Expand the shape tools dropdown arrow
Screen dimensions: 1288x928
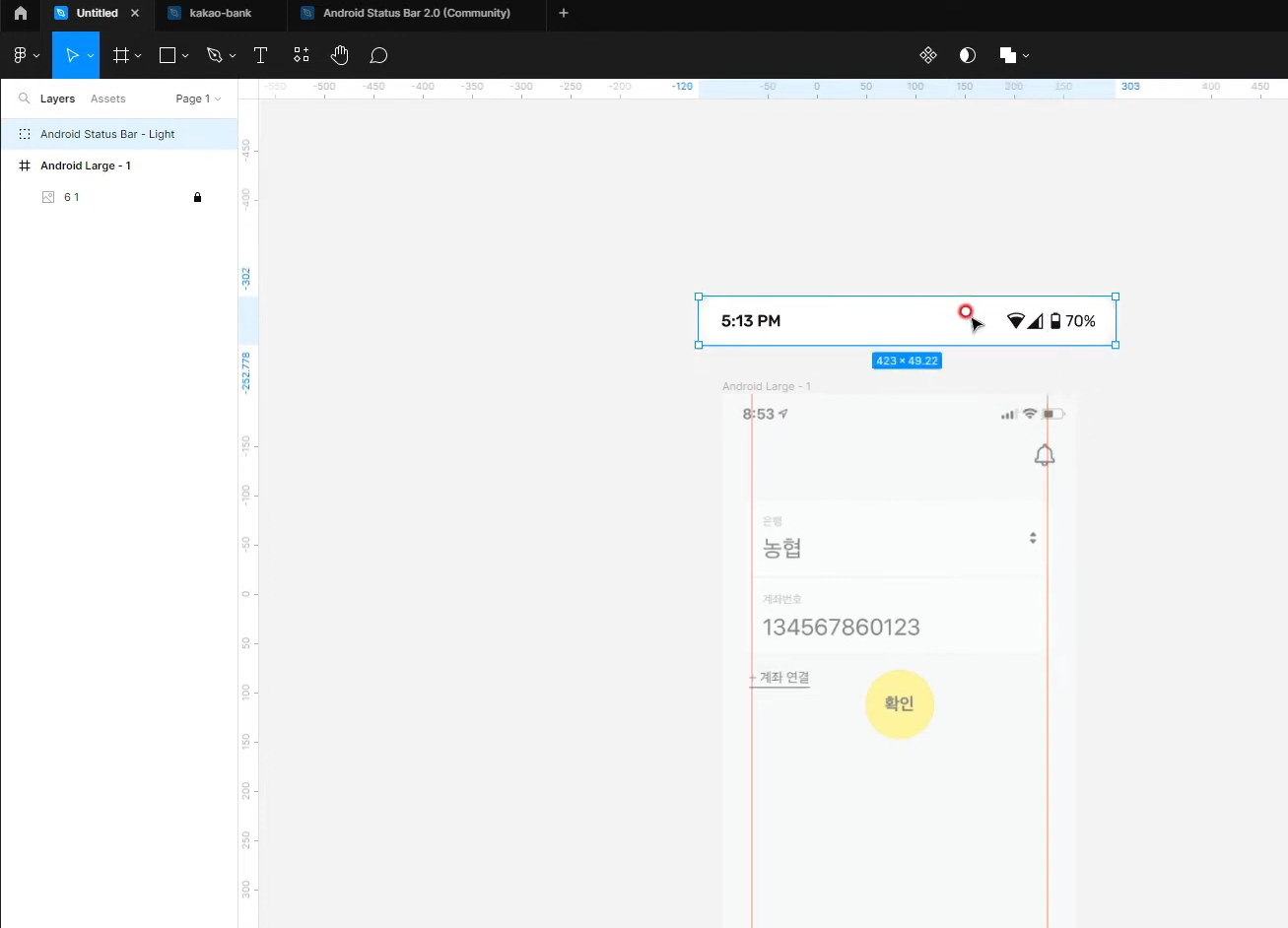[185, 56]
